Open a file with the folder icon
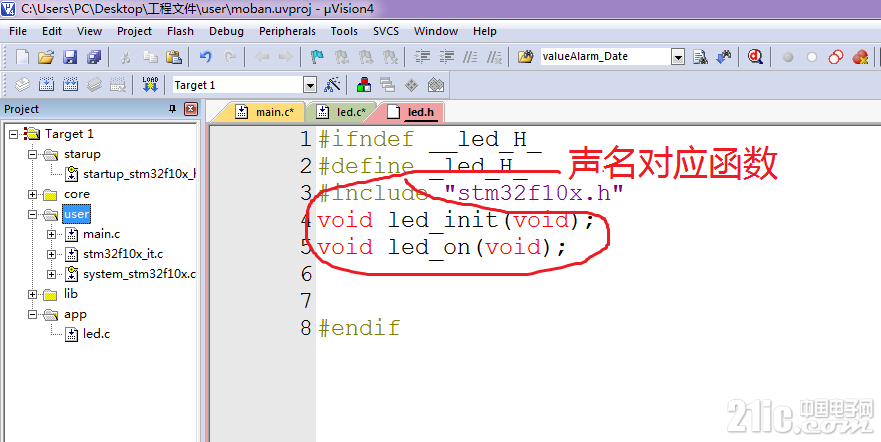This screenshot has width=881, height=442. click(x=46, y=57)
